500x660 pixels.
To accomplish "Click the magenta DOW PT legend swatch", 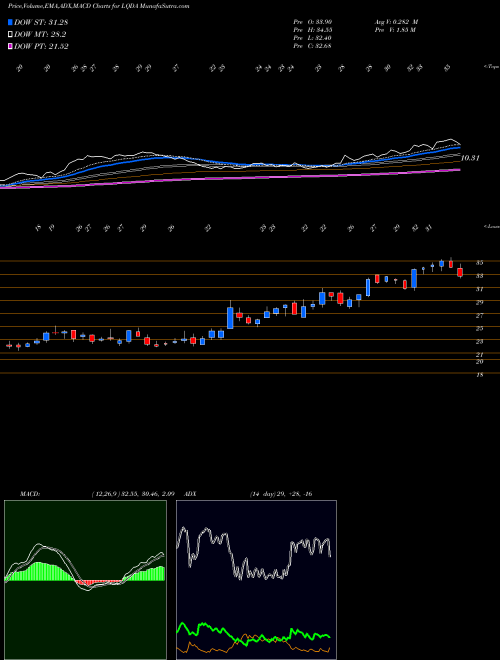I will coord(10,47).
